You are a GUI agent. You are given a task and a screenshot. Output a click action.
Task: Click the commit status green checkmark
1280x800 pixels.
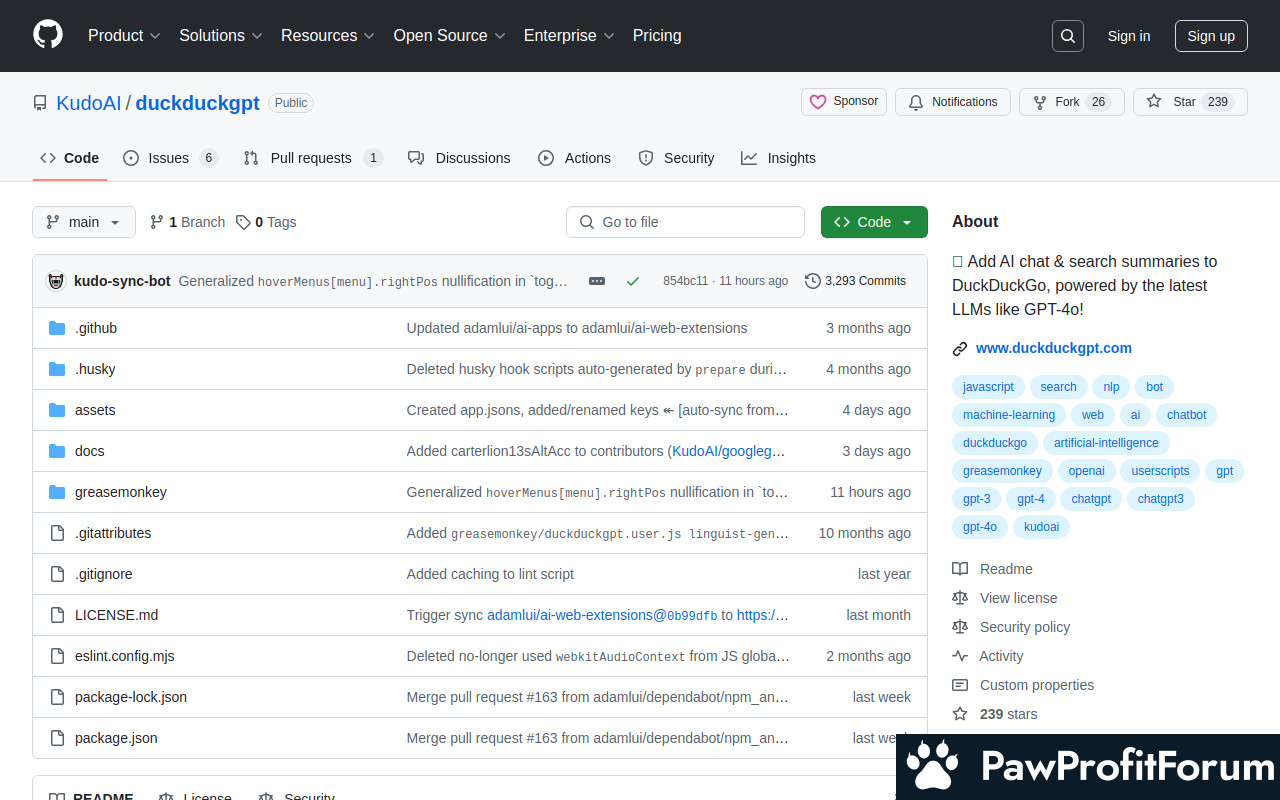point(633,281)
